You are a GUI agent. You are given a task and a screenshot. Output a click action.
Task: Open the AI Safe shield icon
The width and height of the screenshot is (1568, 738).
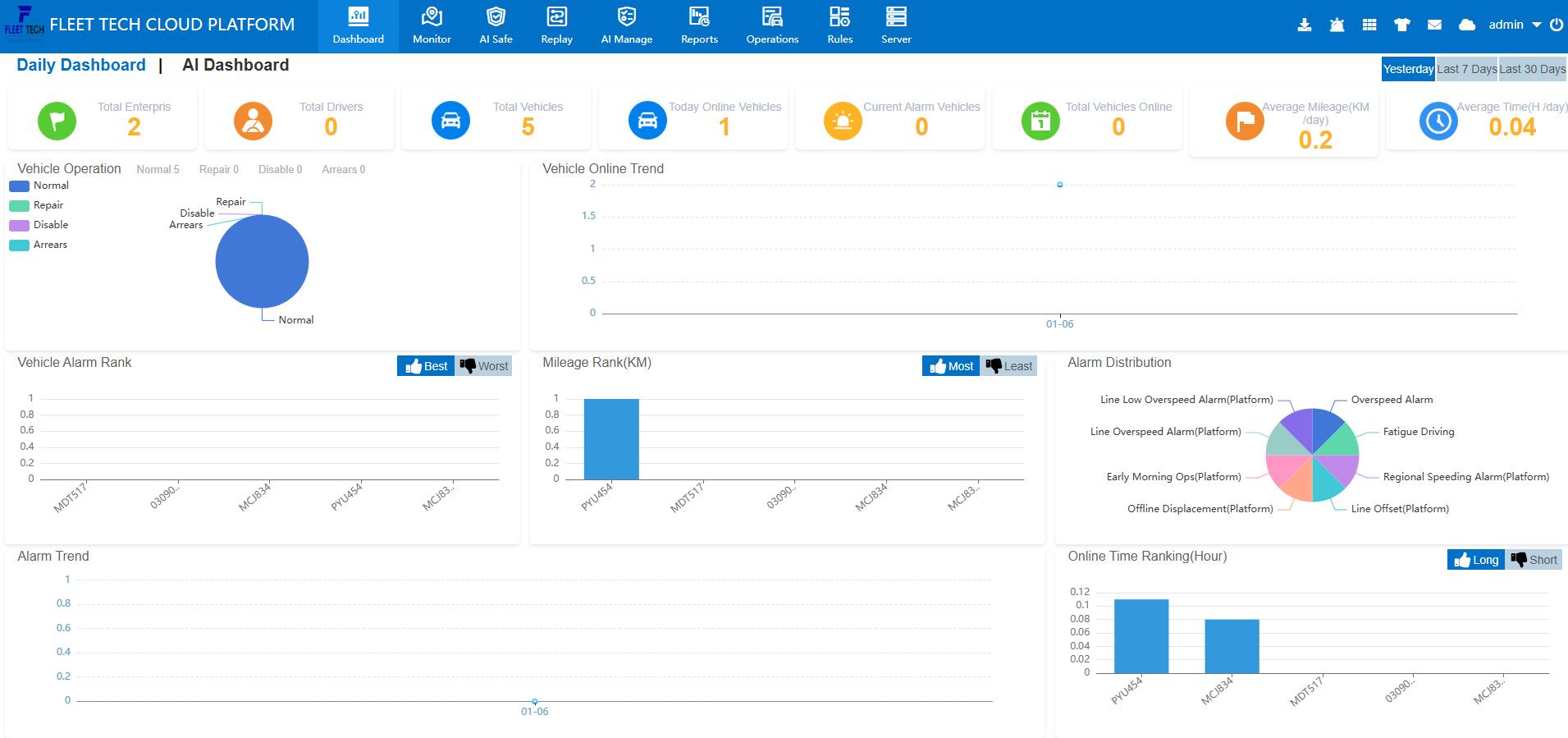coord(496,17)
